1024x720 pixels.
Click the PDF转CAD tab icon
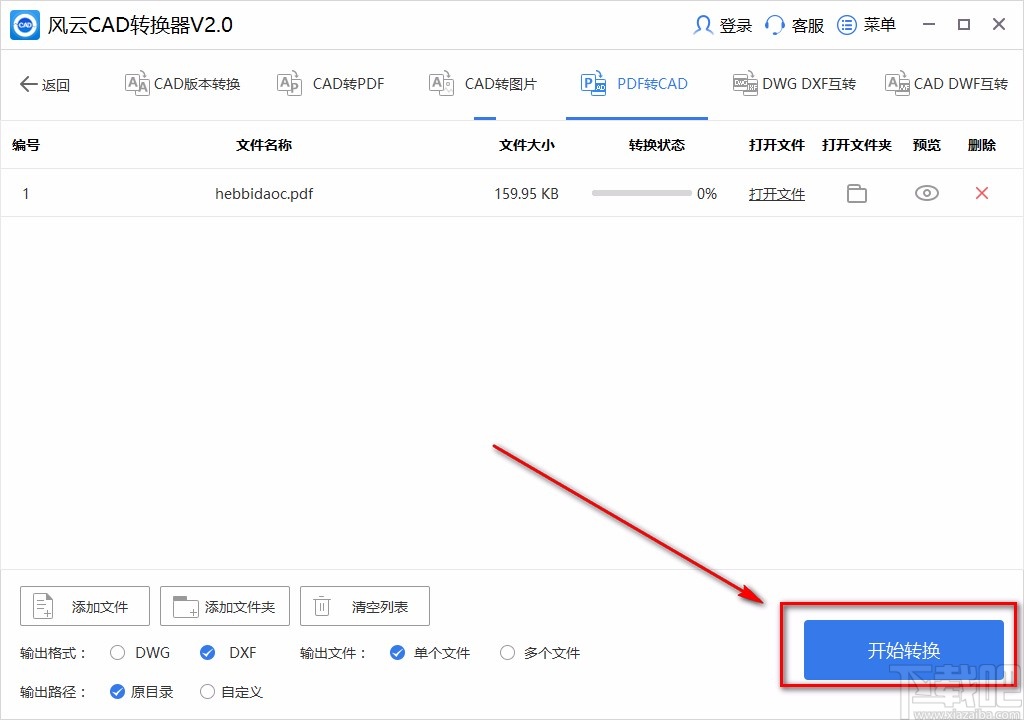(593, 84)
